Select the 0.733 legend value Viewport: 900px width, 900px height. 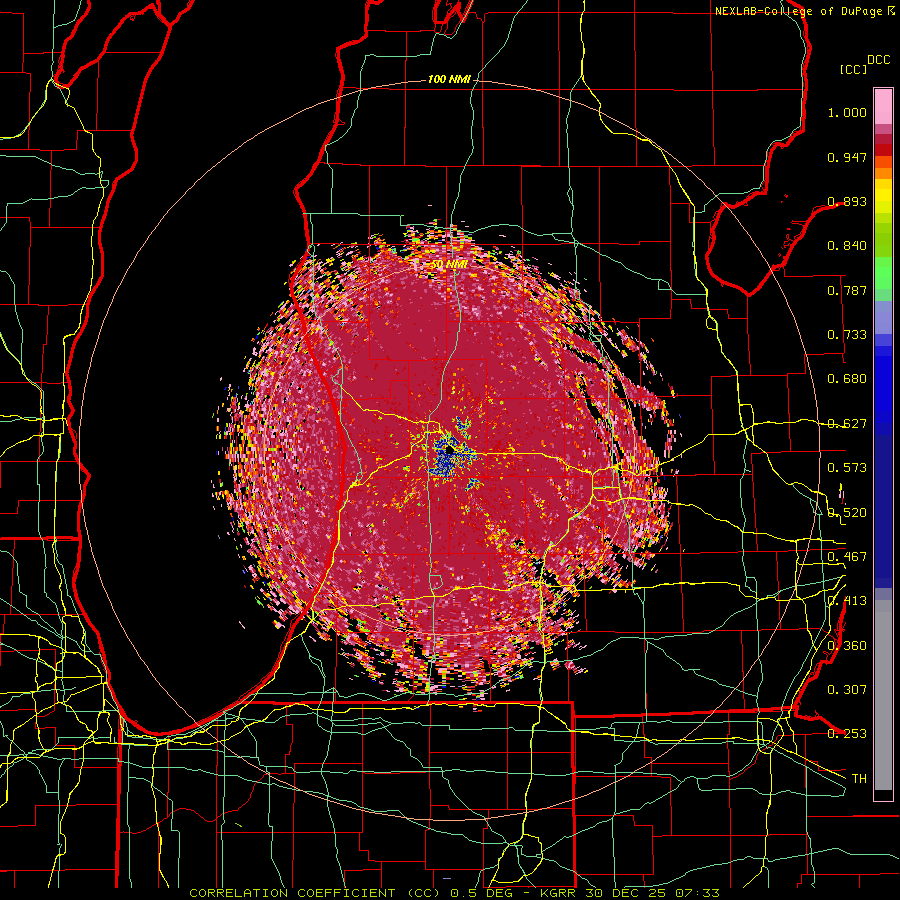pyautogui.click(x=847, y=335)
